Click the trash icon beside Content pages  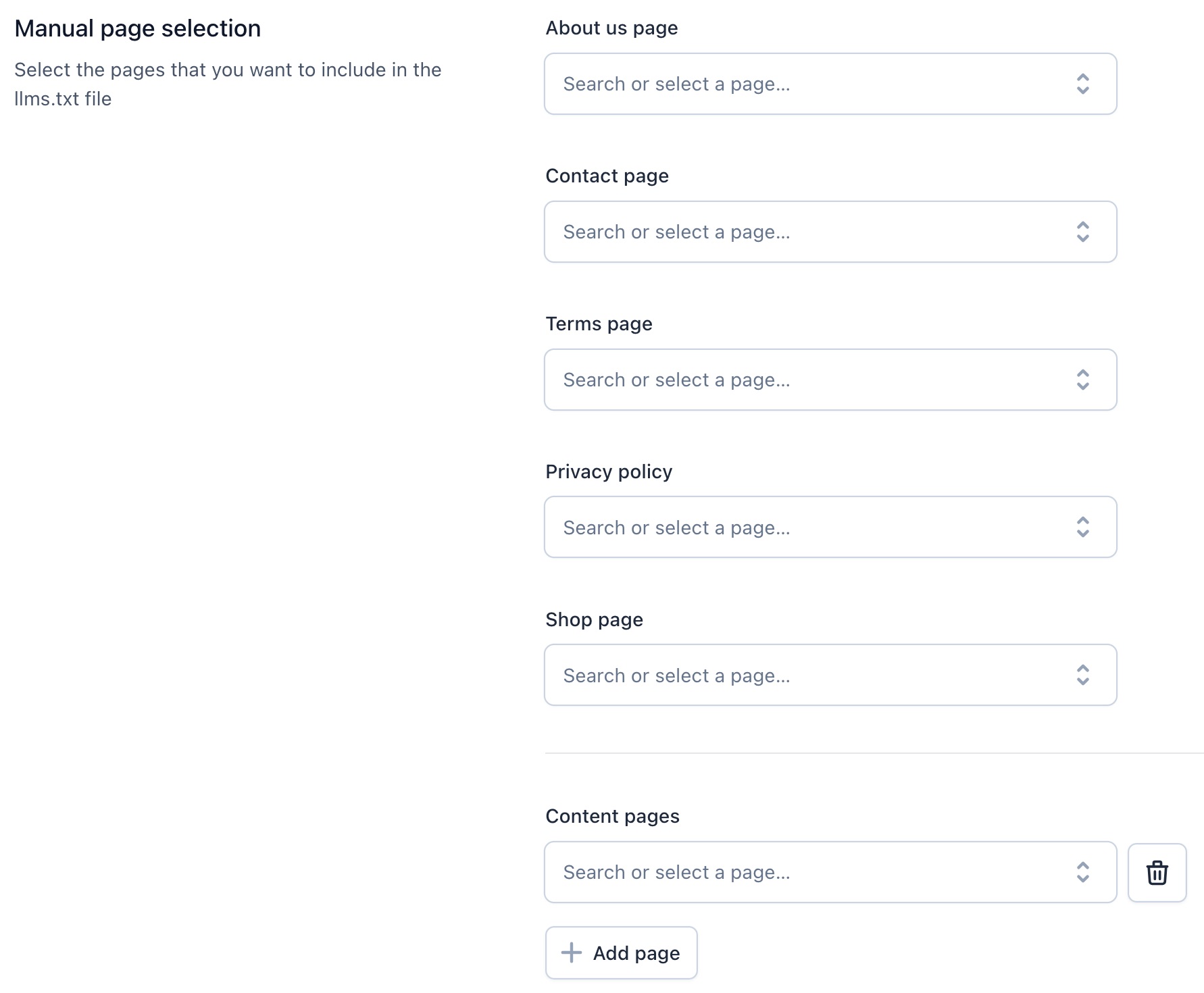(x=1157, y=872)
